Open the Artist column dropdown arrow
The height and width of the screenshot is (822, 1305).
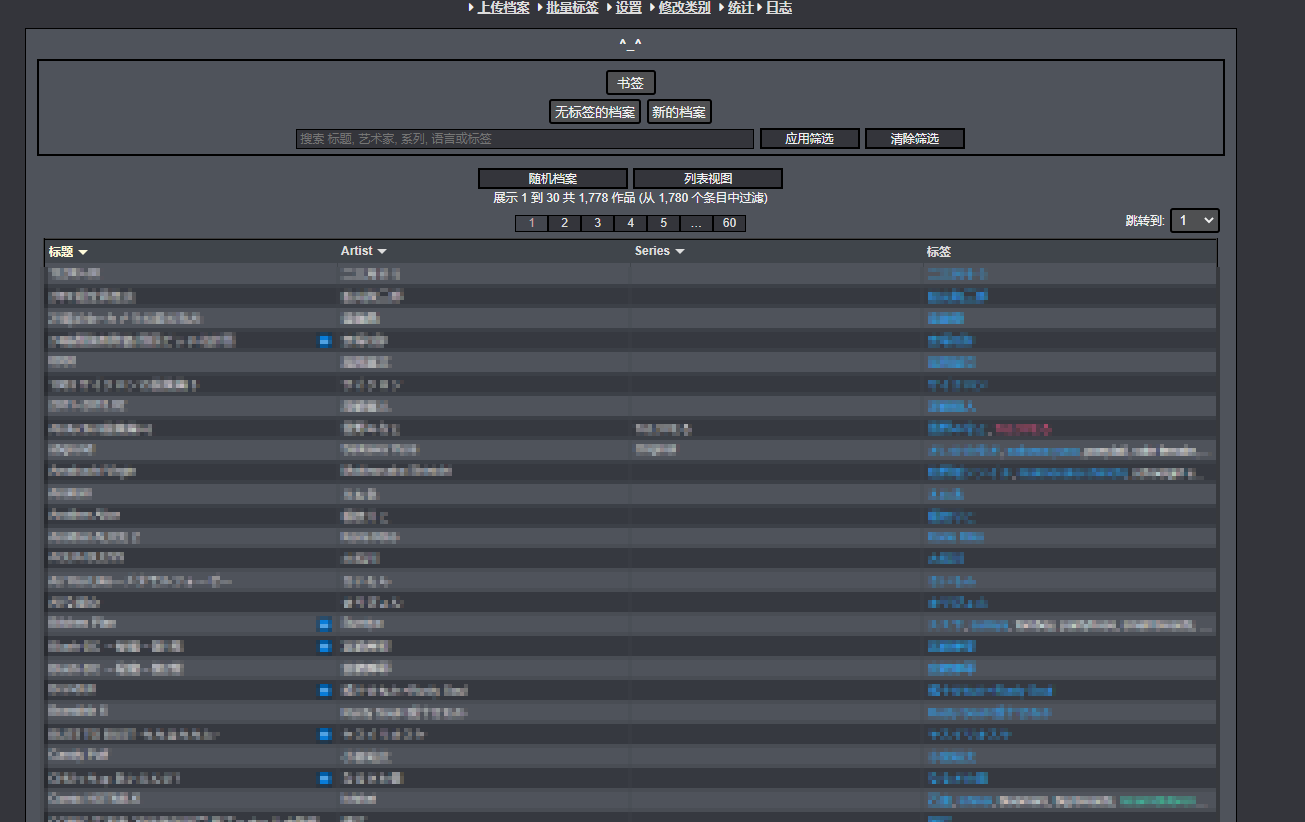(x=382, y=252)
